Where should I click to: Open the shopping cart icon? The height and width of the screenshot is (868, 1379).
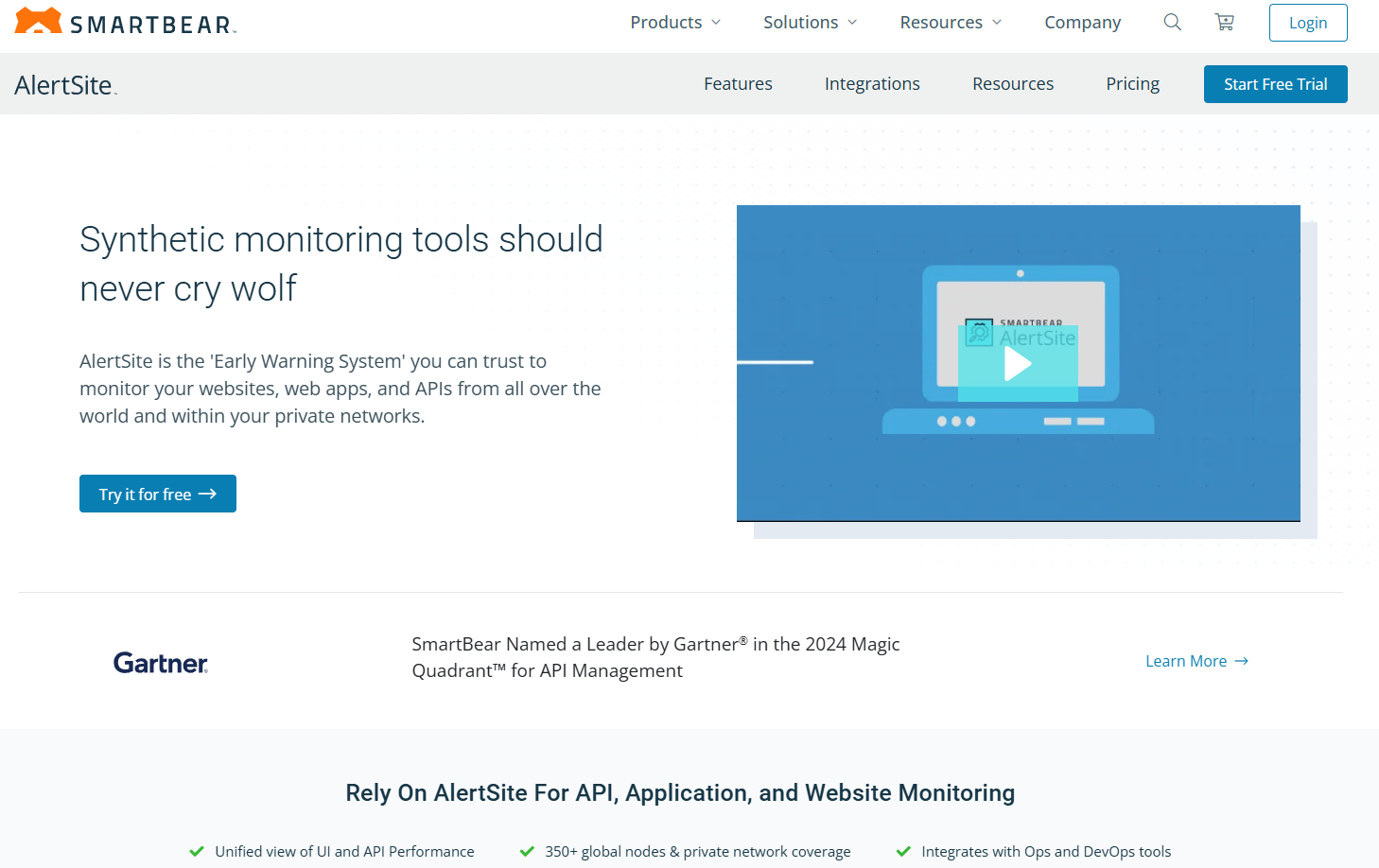pyautogui.click(x=1225, y=22)
